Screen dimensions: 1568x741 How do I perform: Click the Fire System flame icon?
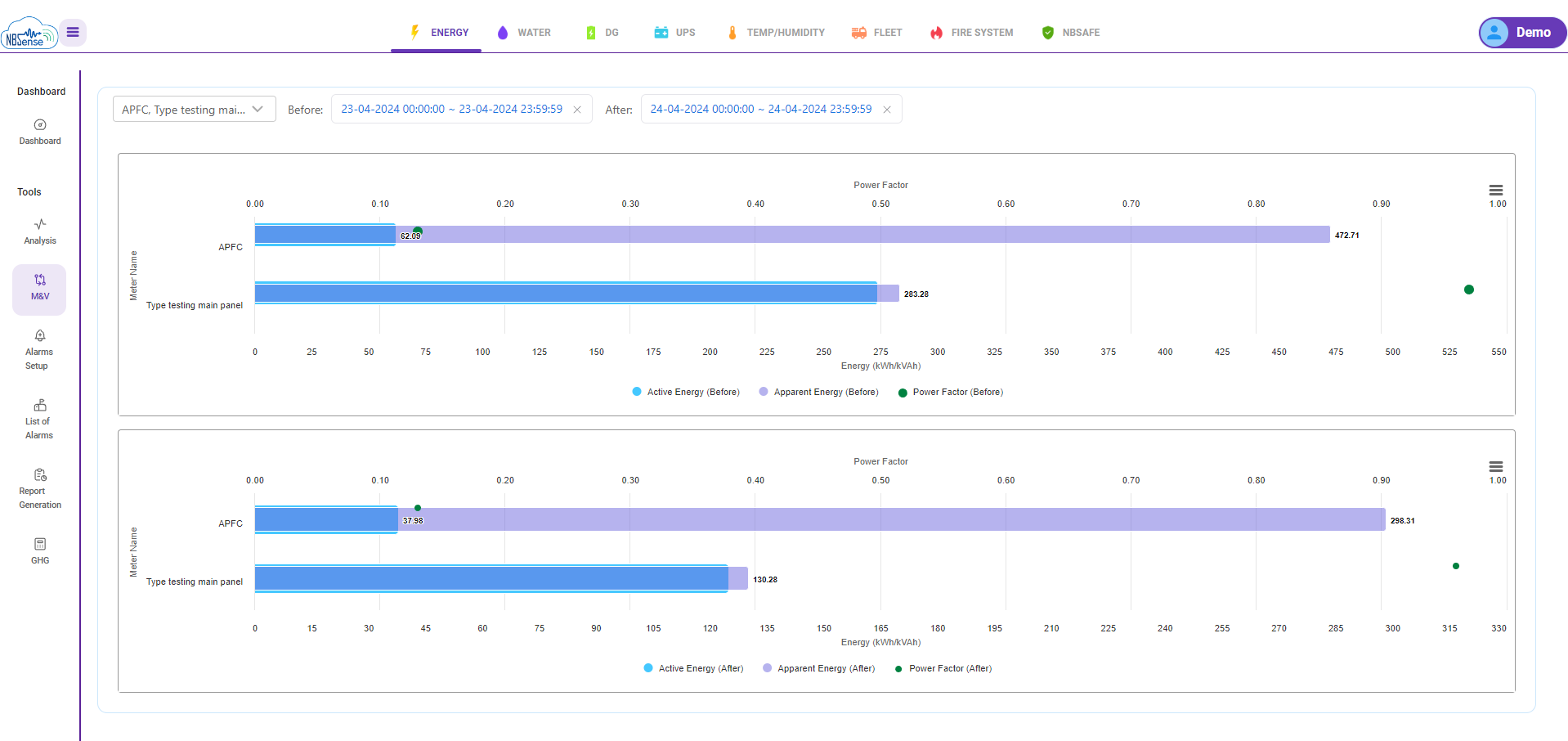coord(936,33)
